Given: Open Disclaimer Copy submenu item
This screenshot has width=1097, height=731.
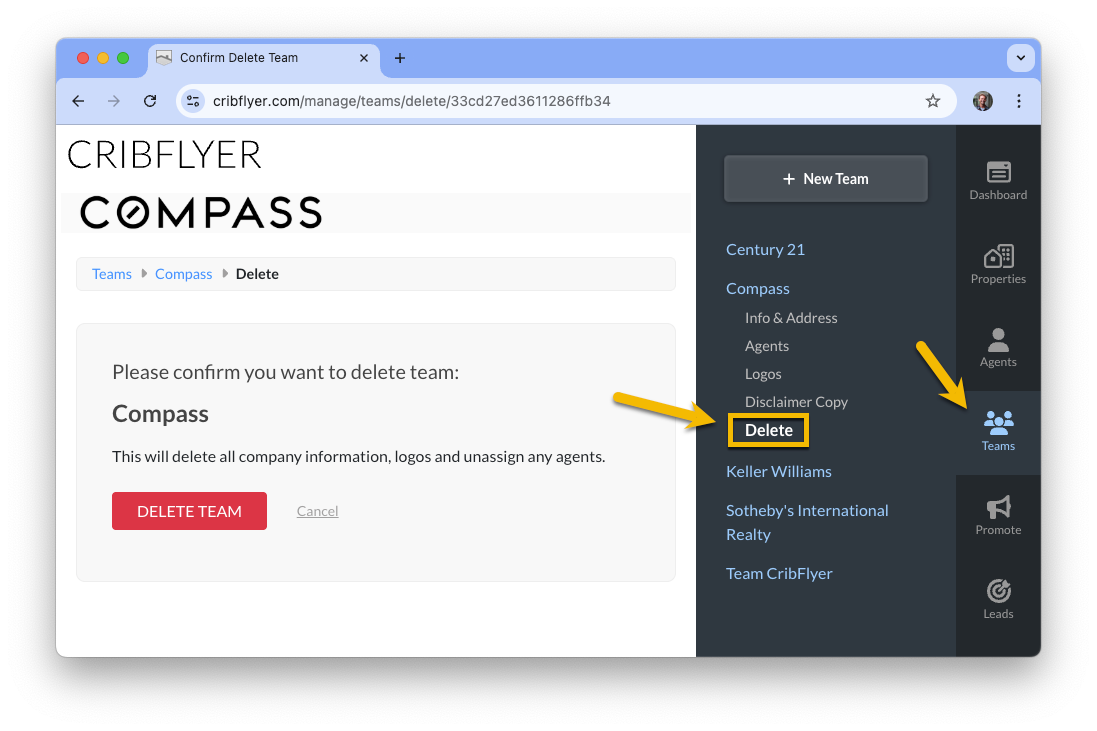Looking at the screenshot, I should (x=795, y=402).
